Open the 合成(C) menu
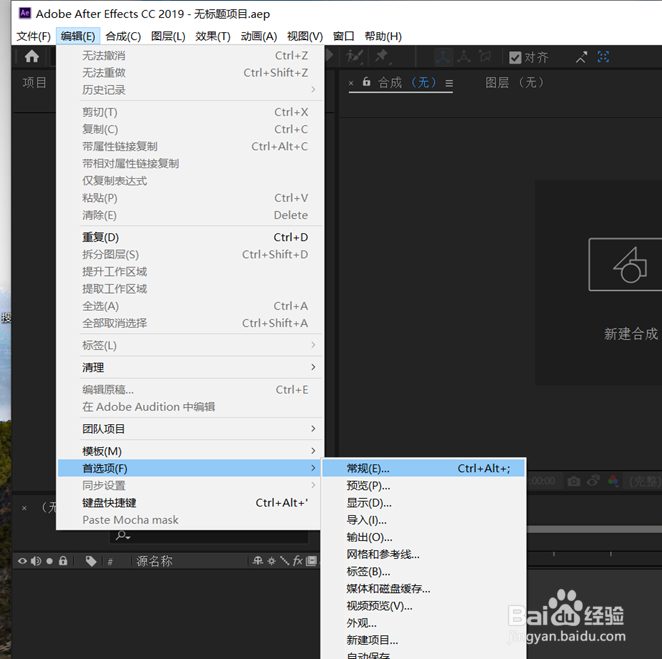 [x=123, y=36]
